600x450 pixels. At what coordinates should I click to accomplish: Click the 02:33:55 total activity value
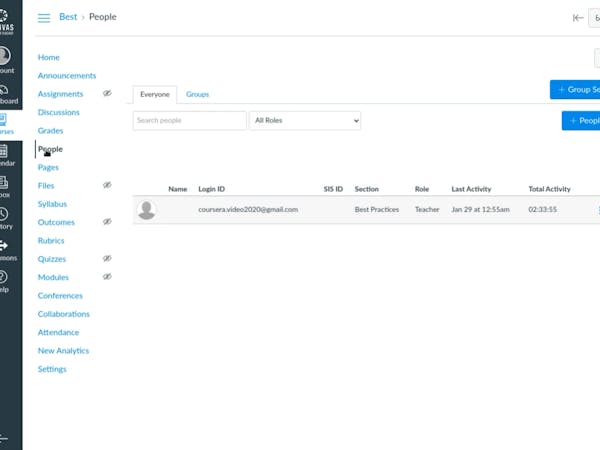(543, 210)
